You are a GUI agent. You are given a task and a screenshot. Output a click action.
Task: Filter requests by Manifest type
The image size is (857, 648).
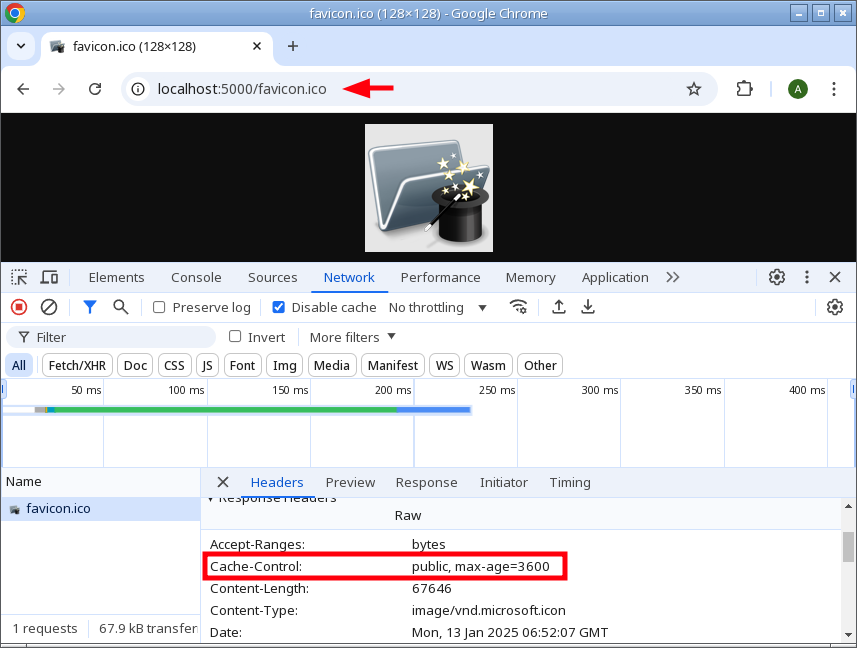393,366
